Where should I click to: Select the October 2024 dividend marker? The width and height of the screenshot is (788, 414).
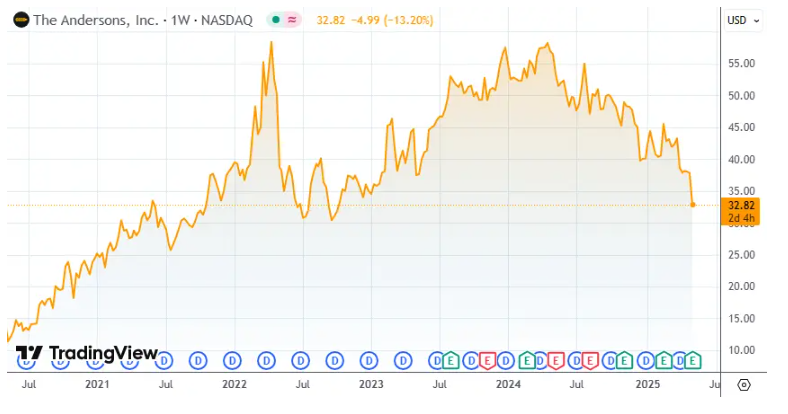tap(610, 360)
